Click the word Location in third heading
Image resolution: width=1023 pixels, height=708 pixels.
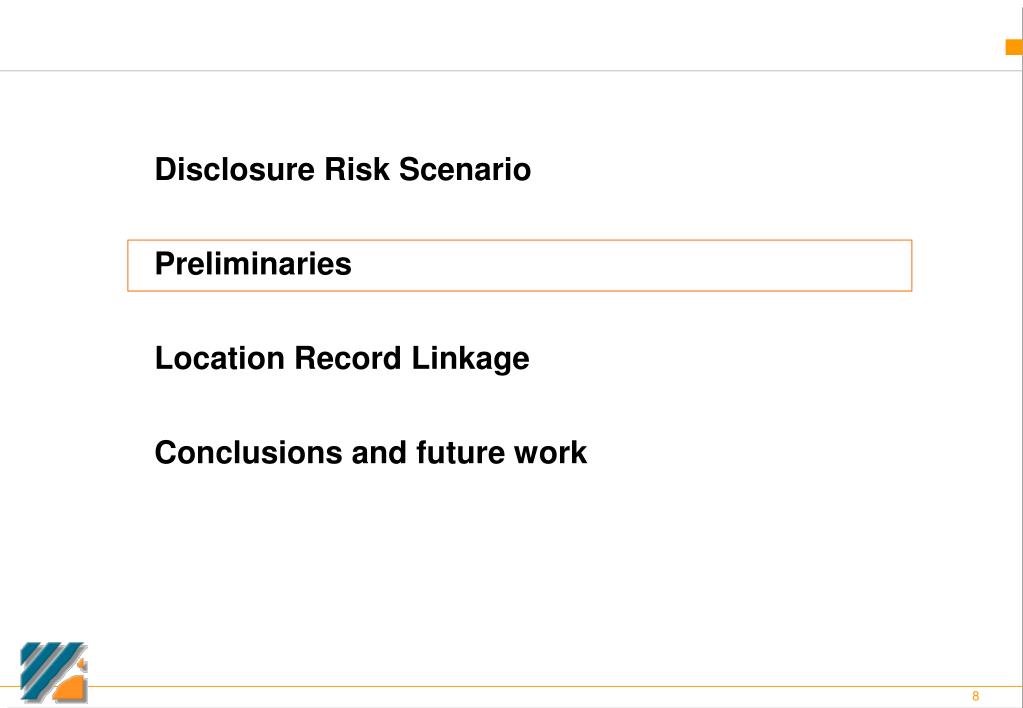220,359
